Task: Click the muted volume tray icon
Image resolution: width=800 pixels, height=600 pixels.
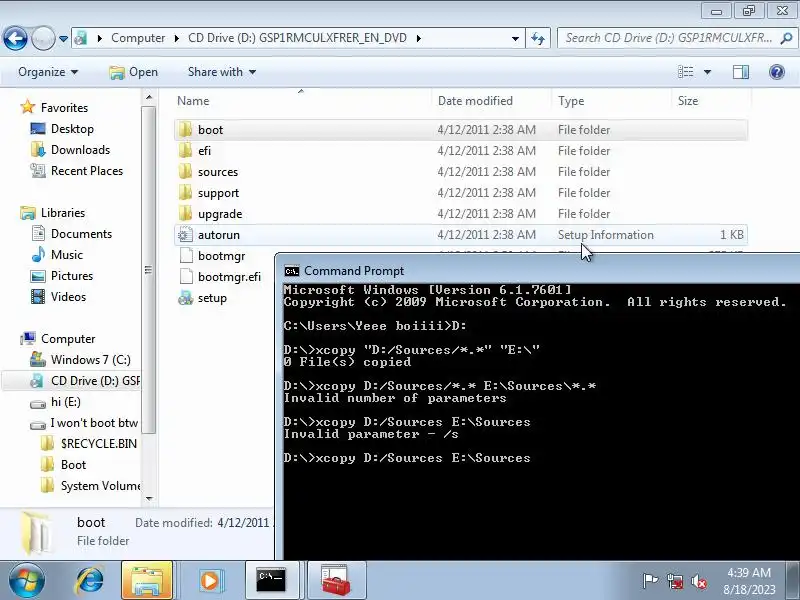Action: click(x=699, y=581)
